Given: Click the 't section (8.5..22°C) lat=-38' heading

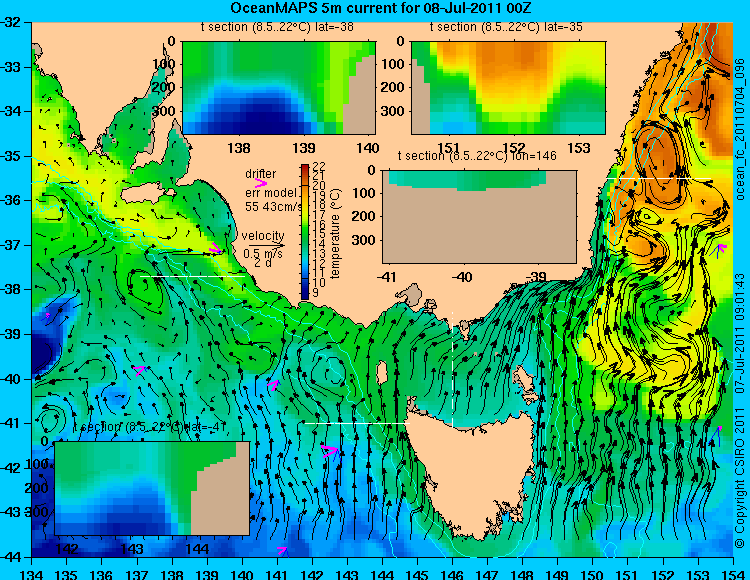Looking at the screenshot, I should tap(277, 27).
